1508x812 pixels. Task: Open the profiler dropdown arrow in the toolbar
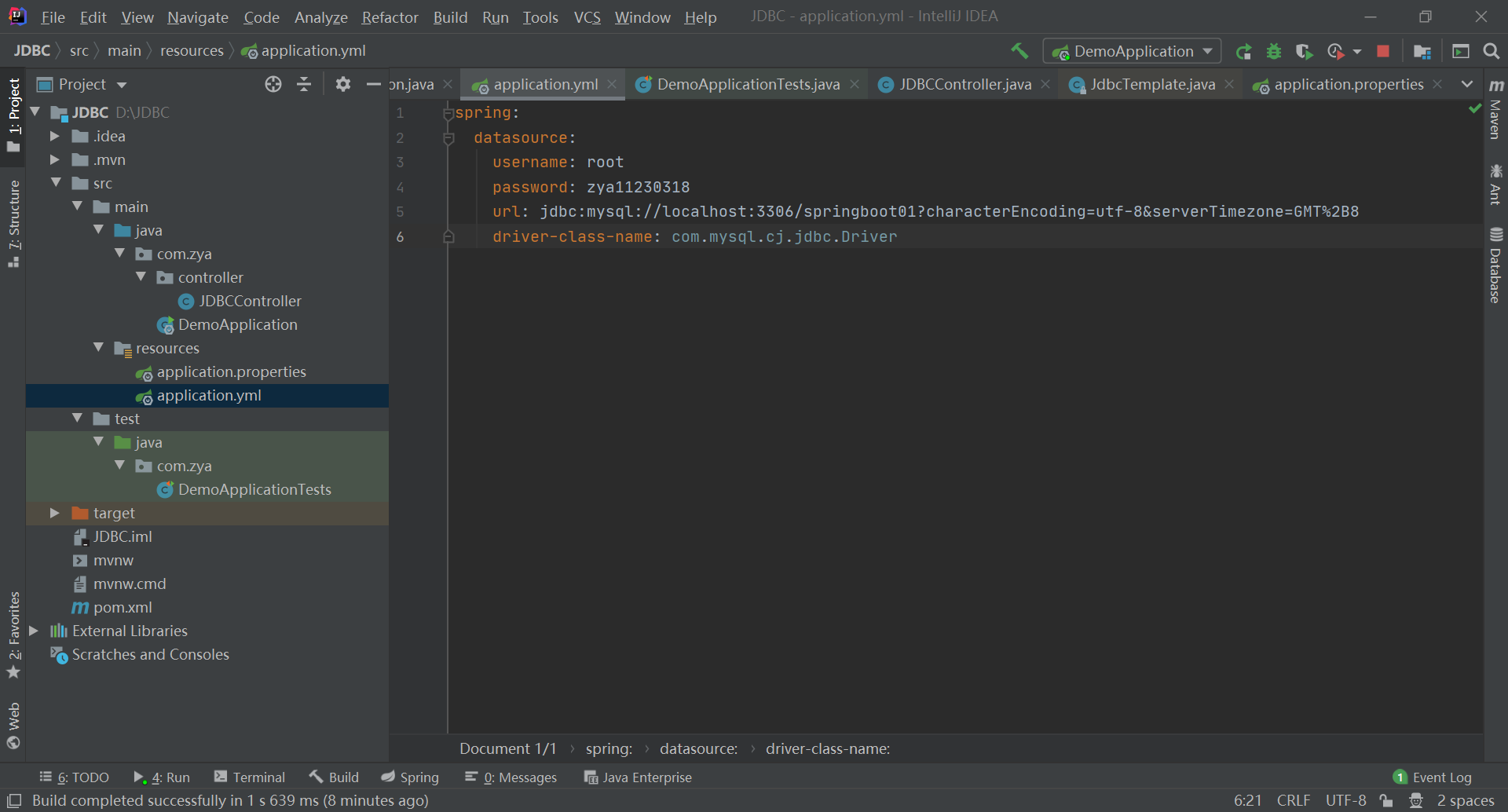click(x=1357, y=52)
